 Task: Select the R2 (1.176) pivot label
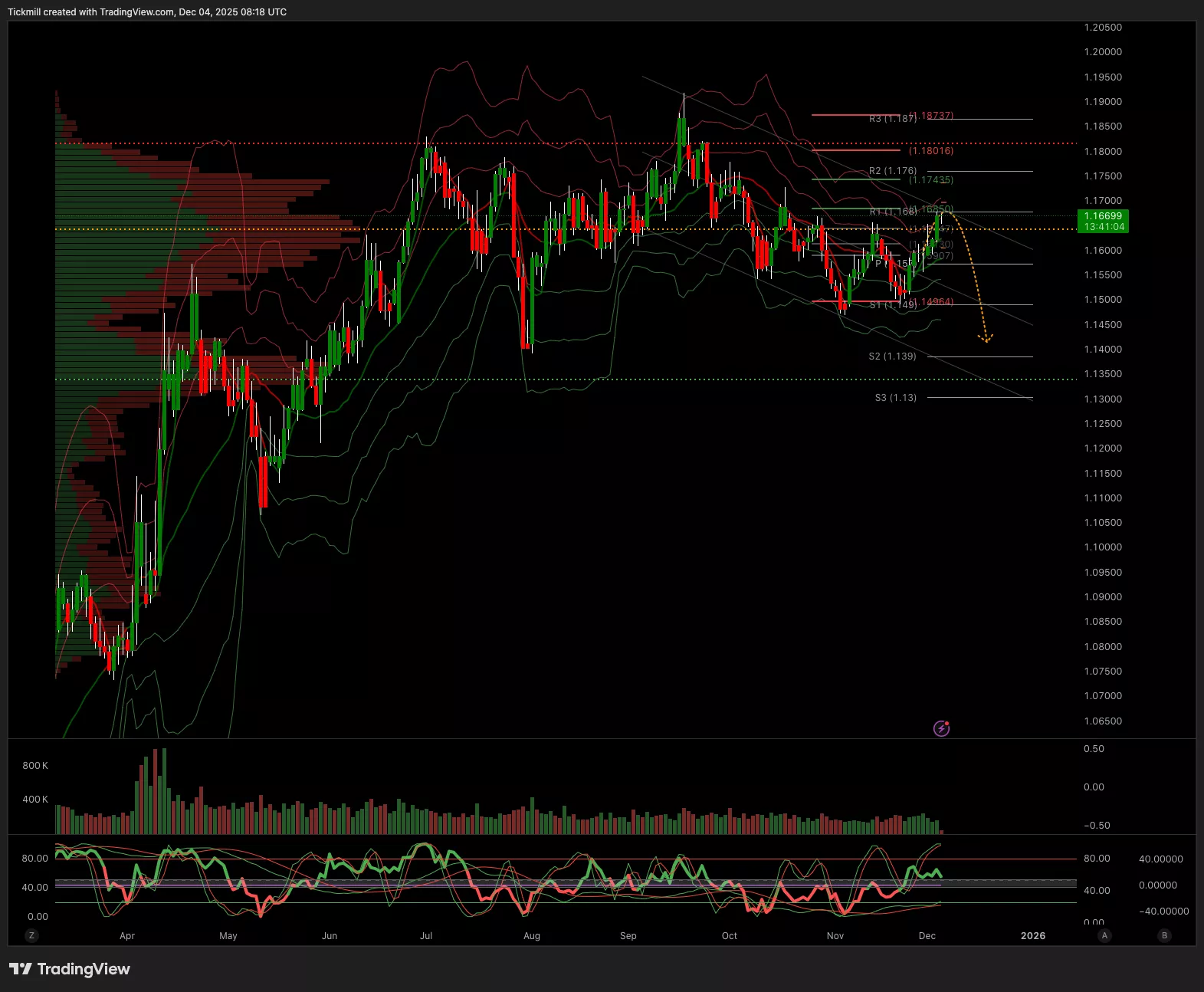coord(892,171)
